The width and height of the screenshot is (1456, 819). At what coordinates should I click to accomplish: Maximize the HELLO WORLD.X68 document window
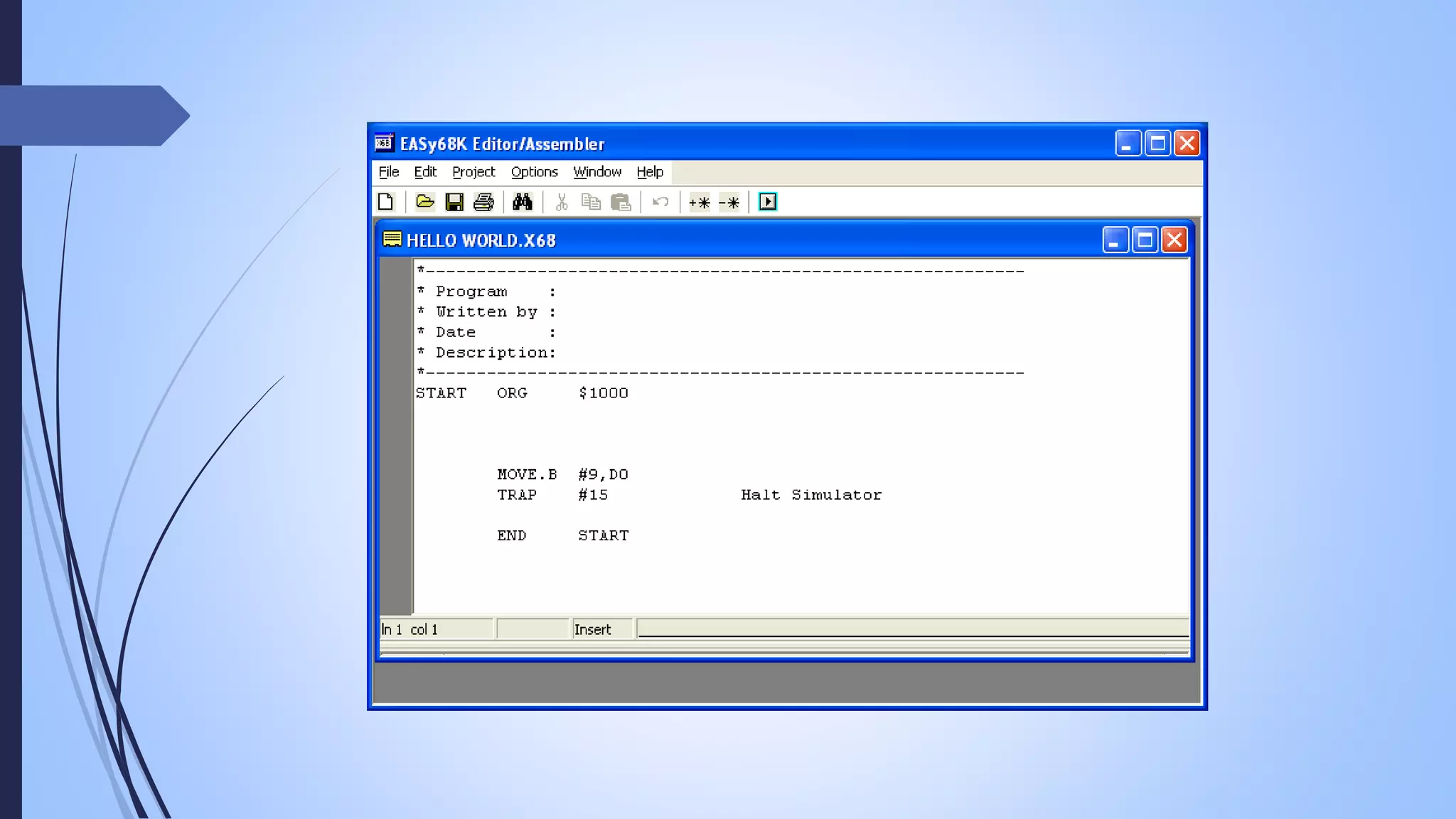click(1145, 240)
